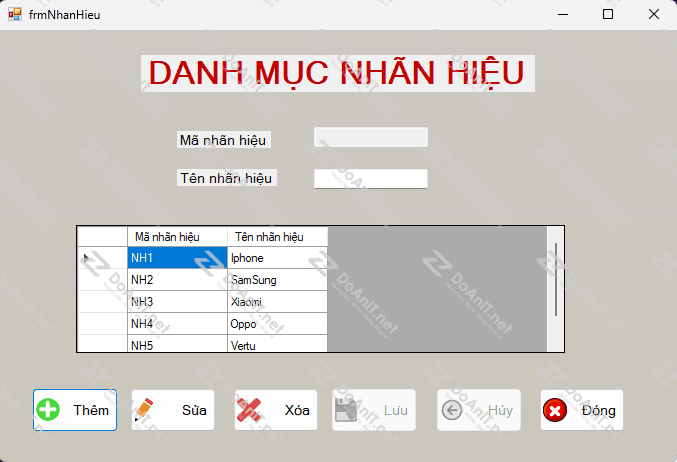Click the grid's vertical scrollbar thumb
The image size is (677, 462).
coord(556,279)
